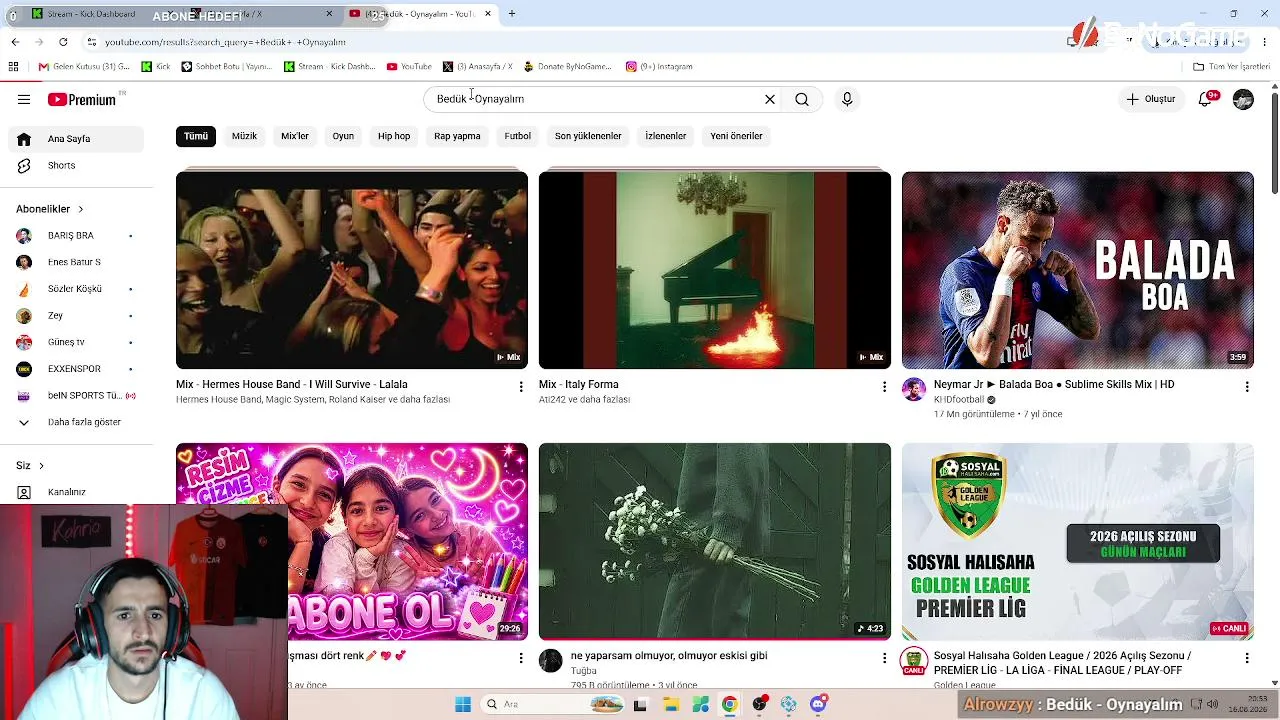The image size is (1280, 720).
Task: Open more options for Hermes House Band mix
Action: click(x=521, y=386)
